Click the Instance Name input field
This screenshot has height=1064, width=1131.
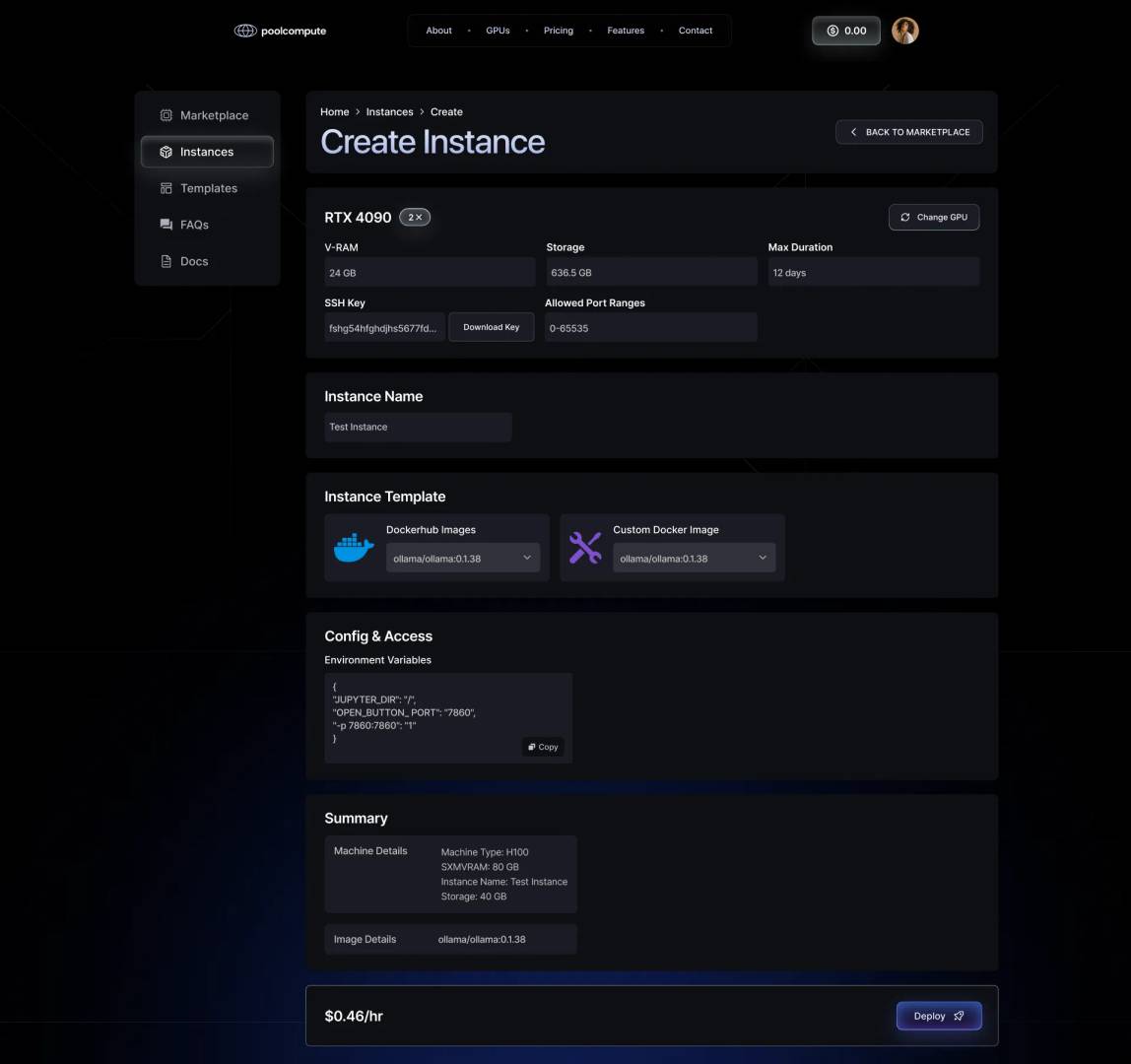click(x=418, y=427)
